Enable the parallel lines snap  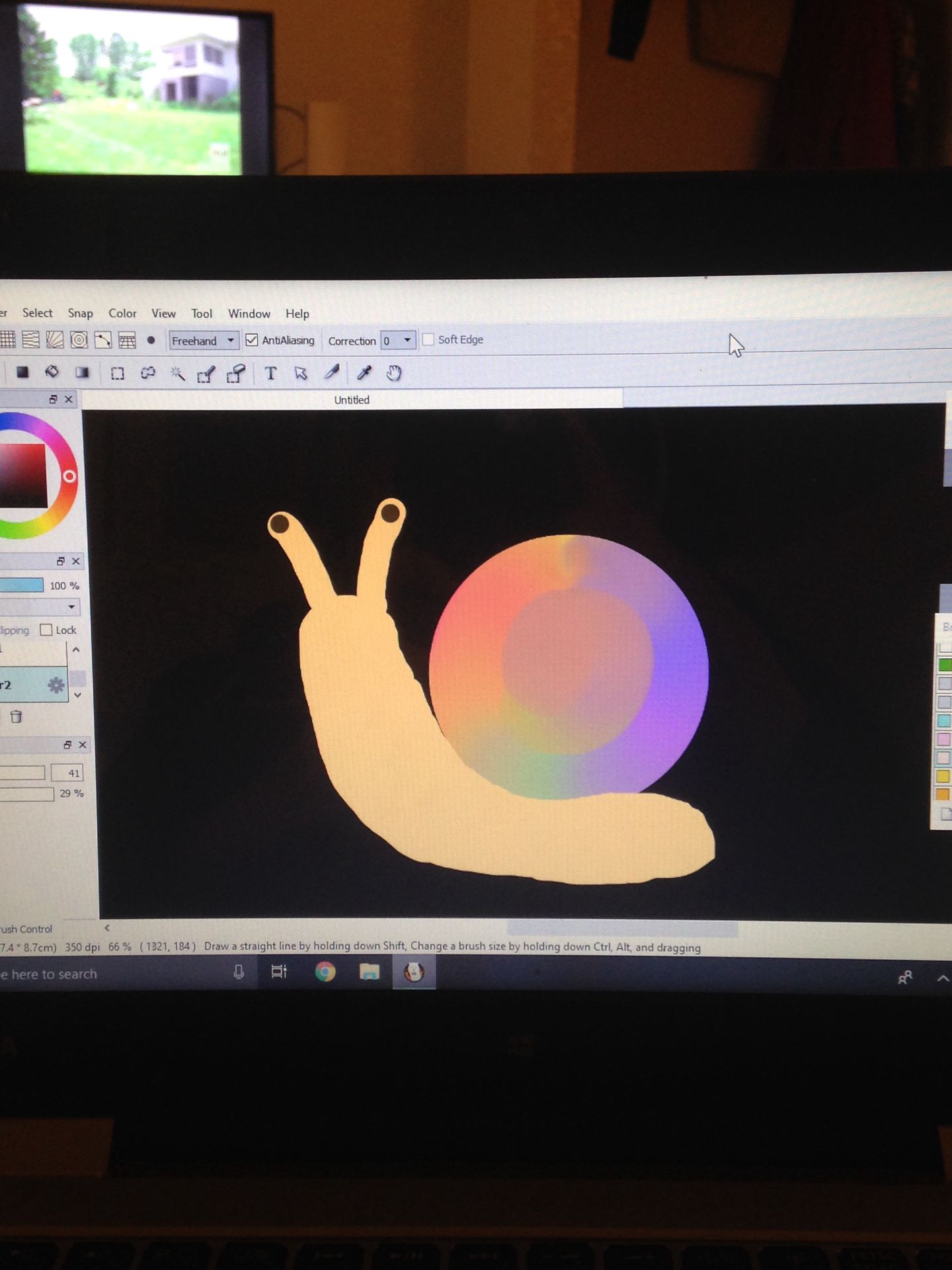pyautogui.click(x=30, y=340)
